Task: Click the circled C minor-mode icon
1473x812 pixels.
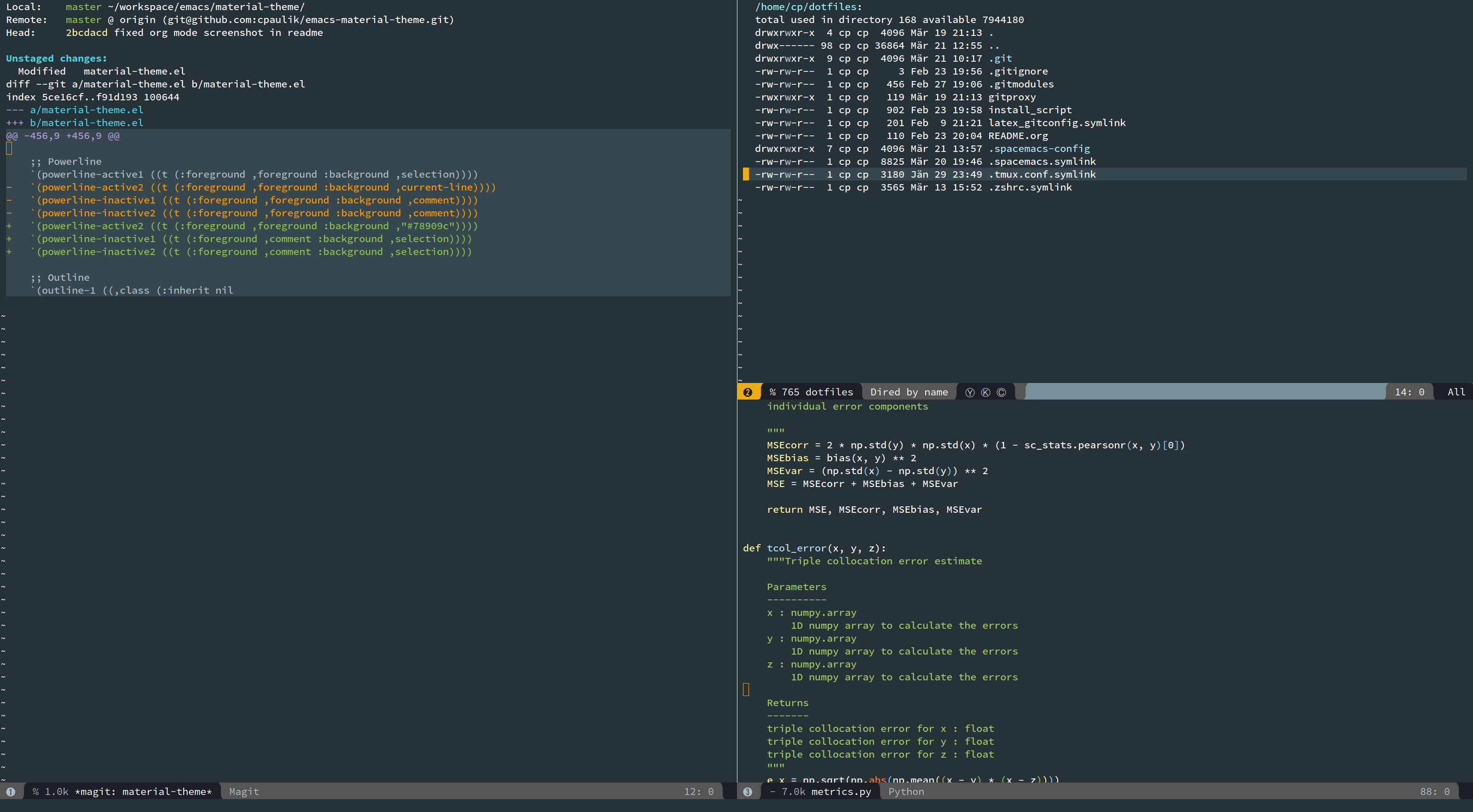Action: pyautogui.click(x=1001, y=392)
